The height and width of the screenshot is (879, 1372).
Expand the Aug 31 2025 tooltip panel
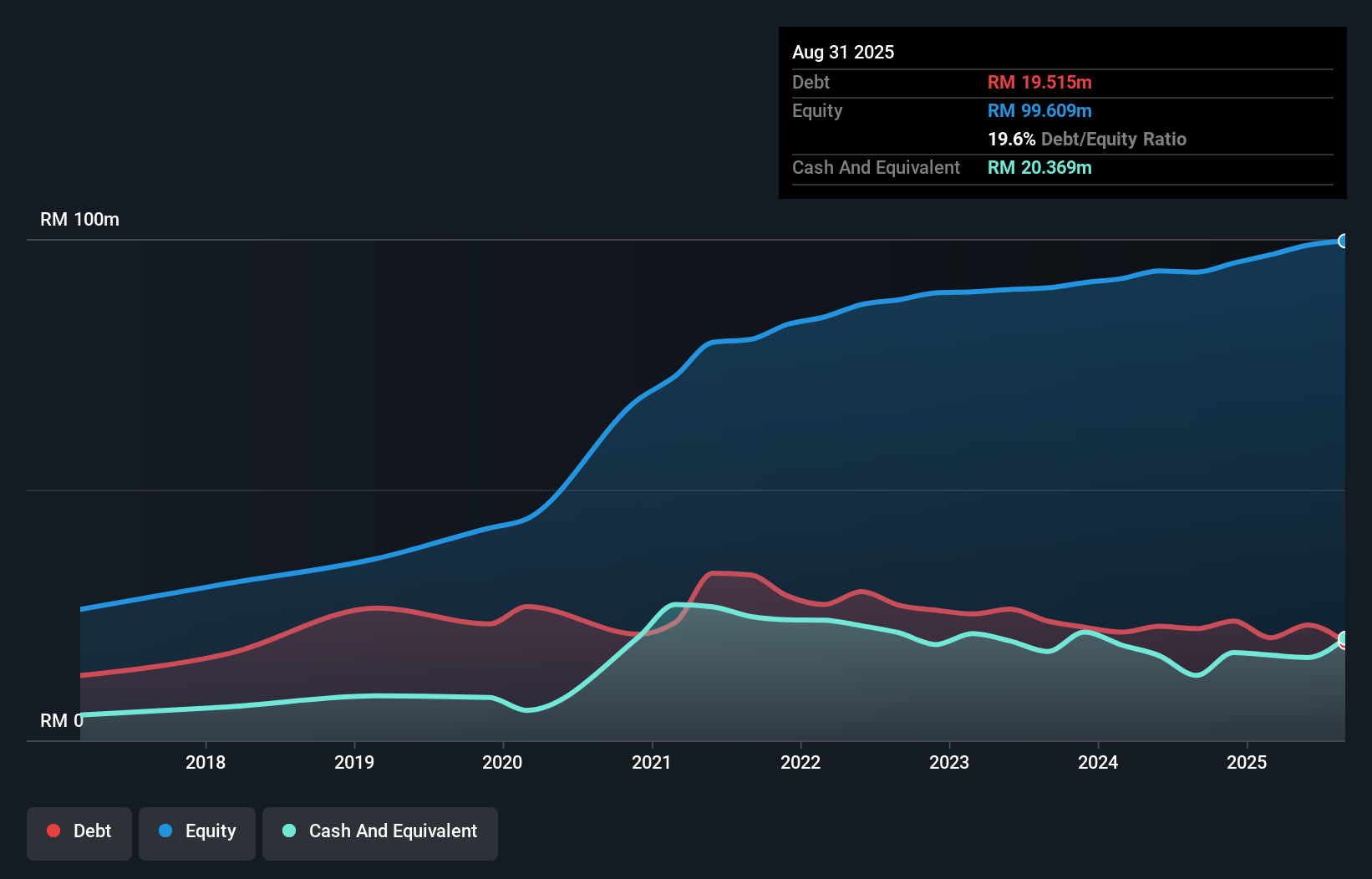843,52
